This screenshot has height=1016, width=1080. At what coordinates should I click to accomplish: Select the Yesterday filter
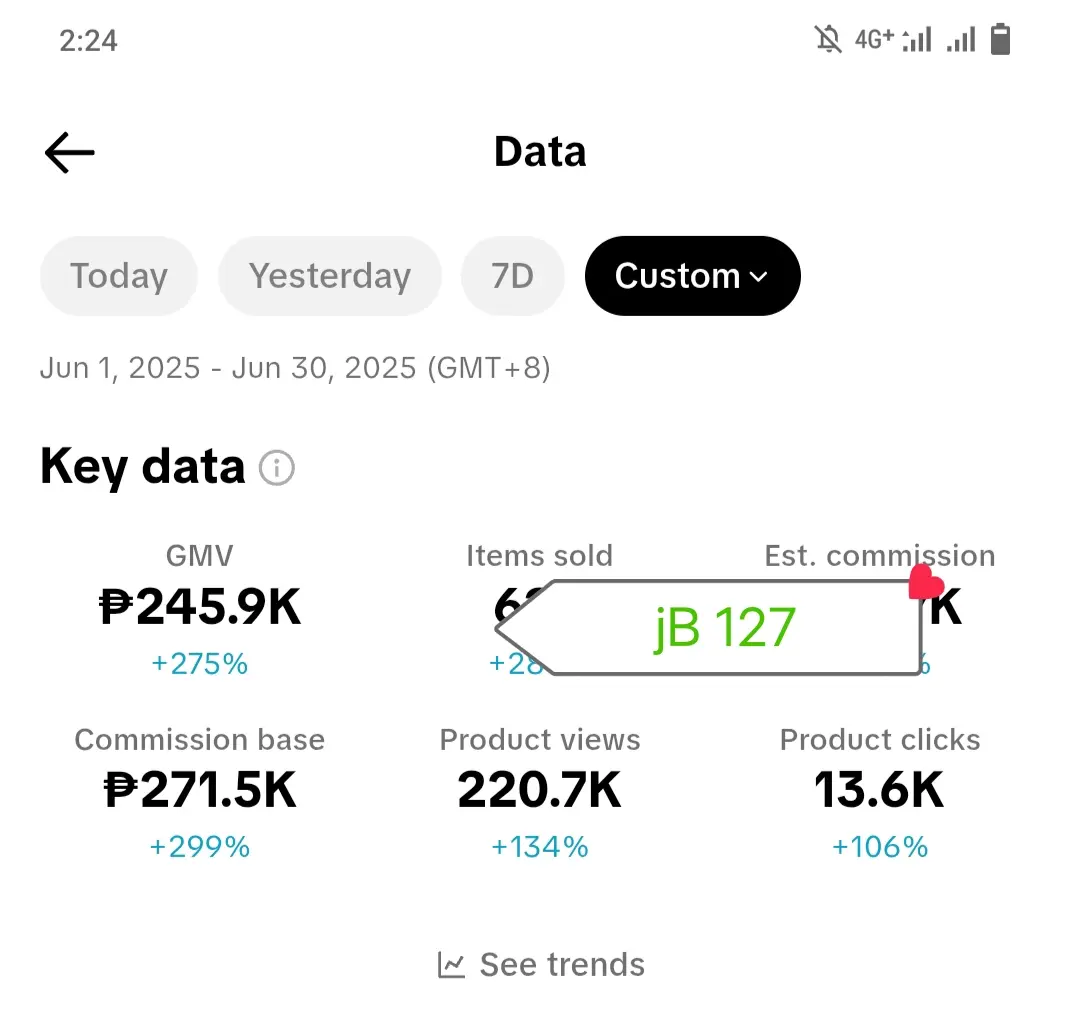click(330, 276)
